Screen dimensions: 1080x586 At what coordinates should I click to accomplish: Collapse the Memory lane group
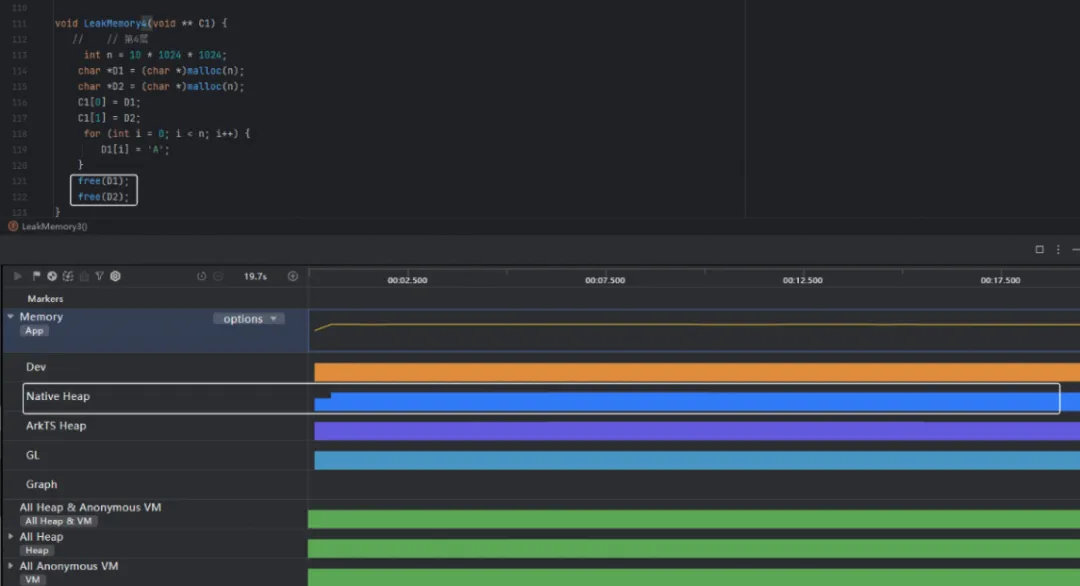[10, 317]
